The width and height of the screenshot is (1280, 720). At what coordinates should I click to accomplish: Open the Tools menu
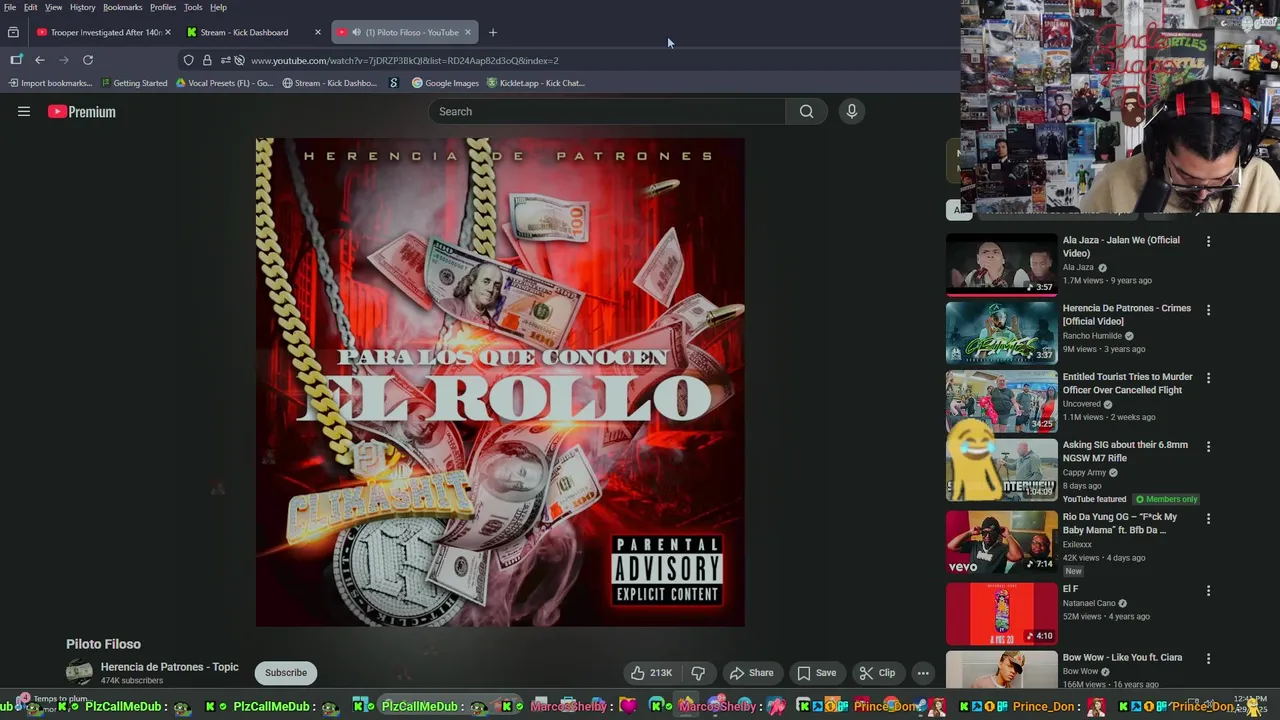[x=193, y=7]
